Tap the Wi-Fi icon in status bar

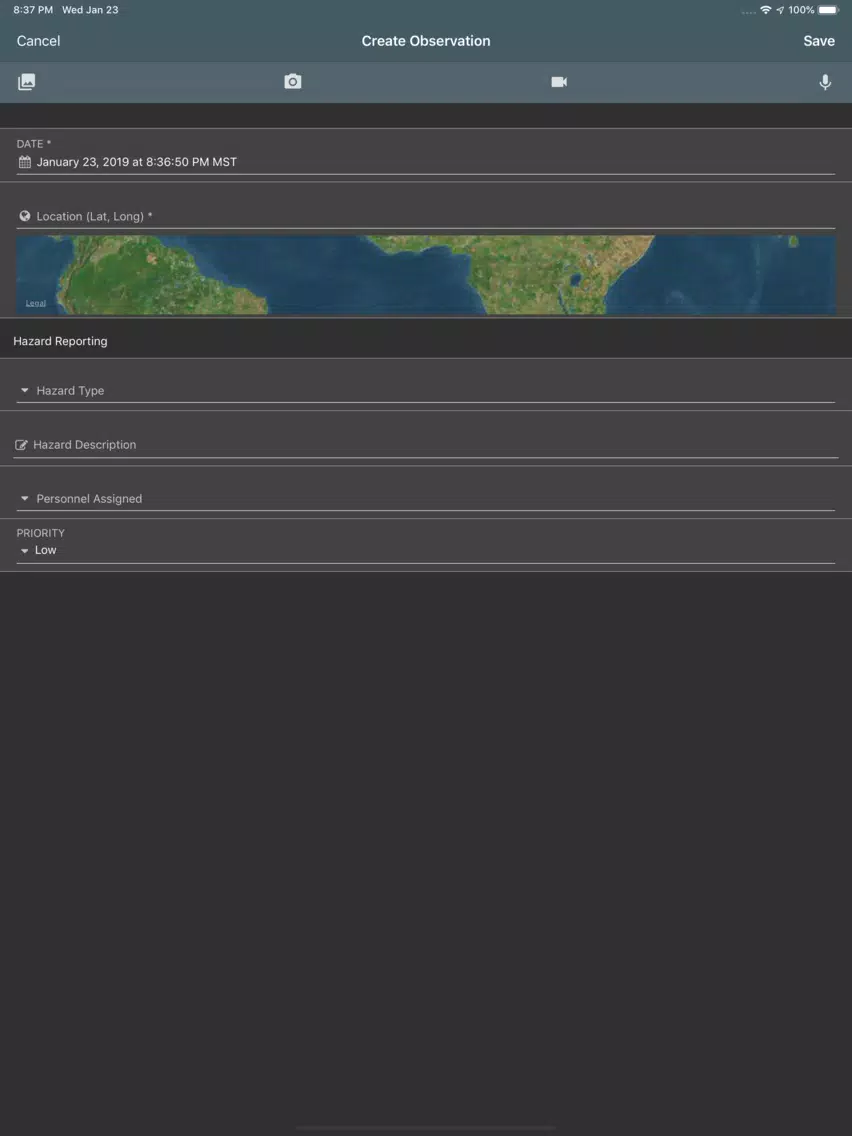pyautogui.click(x=766, y=10)
